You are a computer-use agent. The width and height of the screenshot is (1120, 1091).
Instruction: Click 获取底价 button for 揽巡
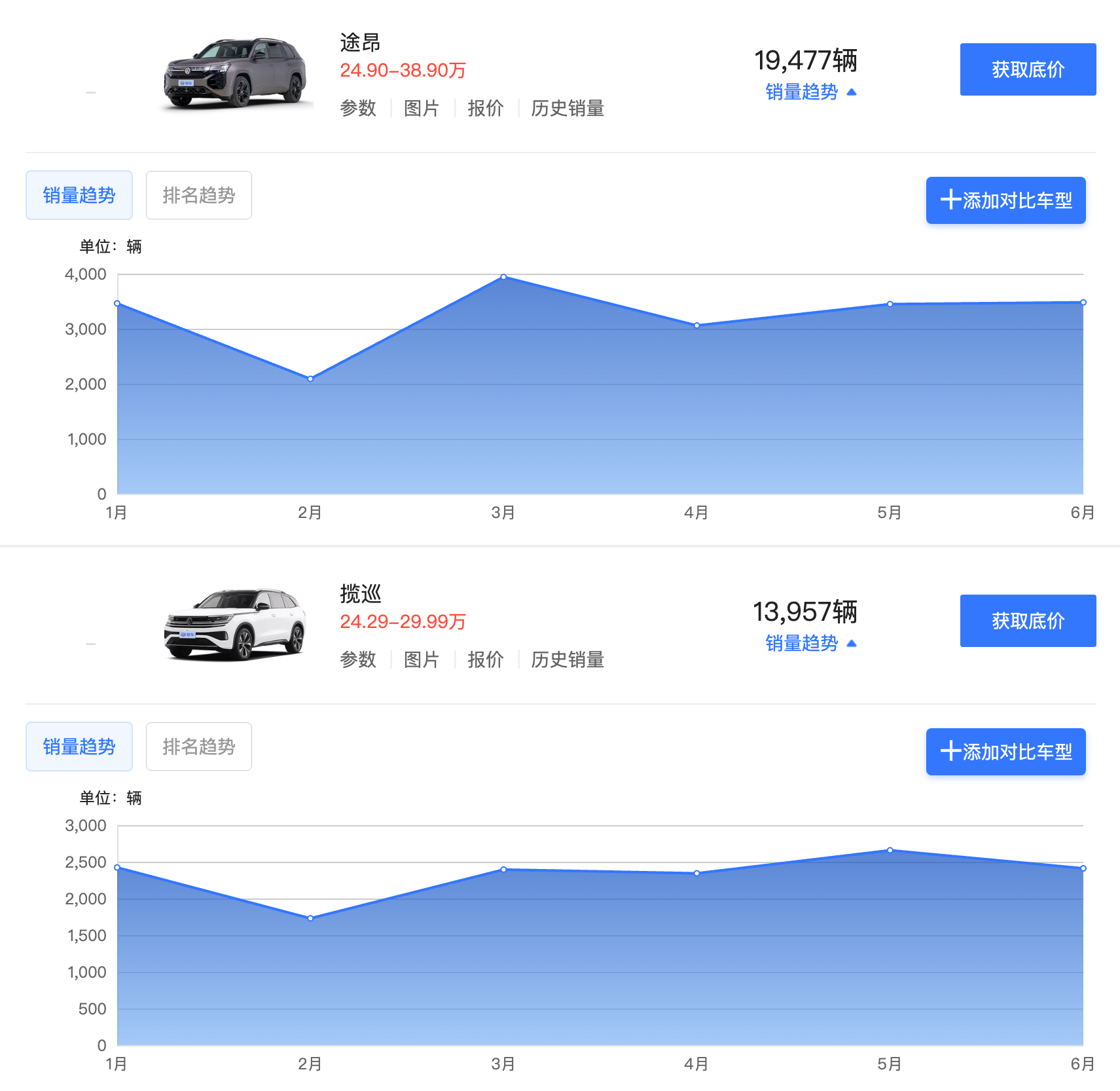[1027, 621]
